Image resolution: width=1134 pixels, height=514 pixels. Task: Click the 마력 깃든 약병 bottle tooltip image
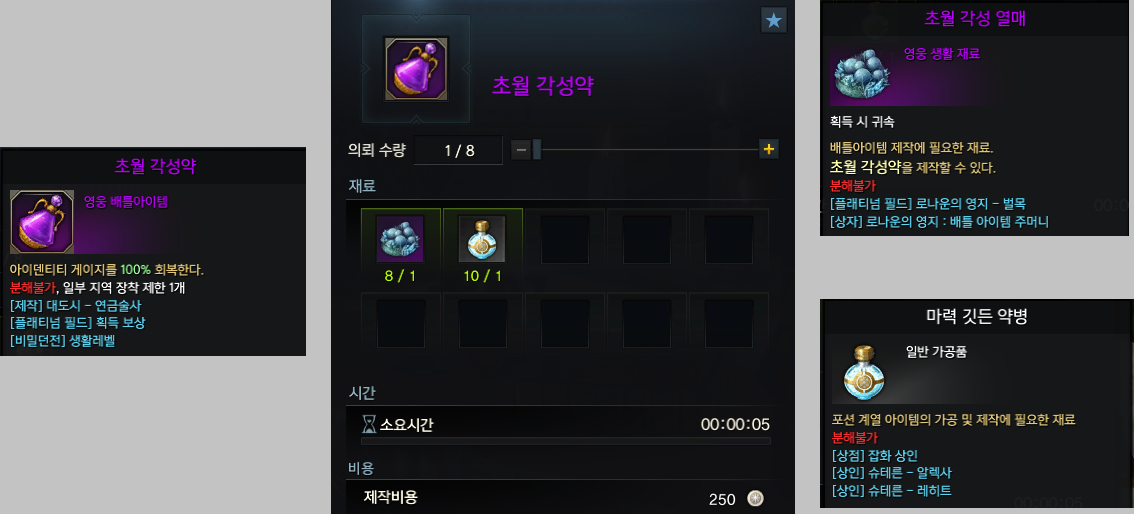864,372
